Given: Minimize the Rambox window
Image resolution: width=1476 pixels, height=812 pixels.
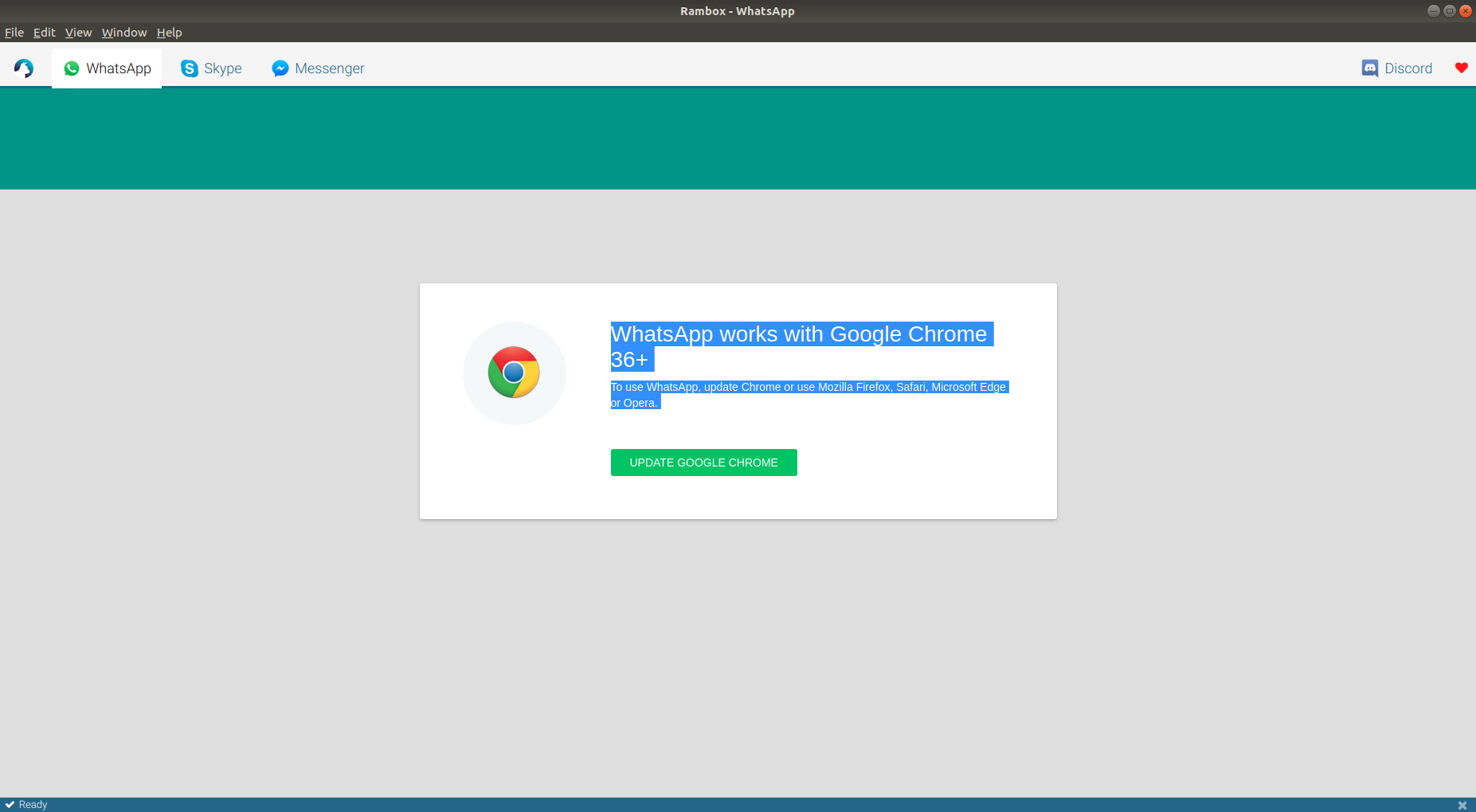Looking at the screenshot, I should (x=1433, y=10).
